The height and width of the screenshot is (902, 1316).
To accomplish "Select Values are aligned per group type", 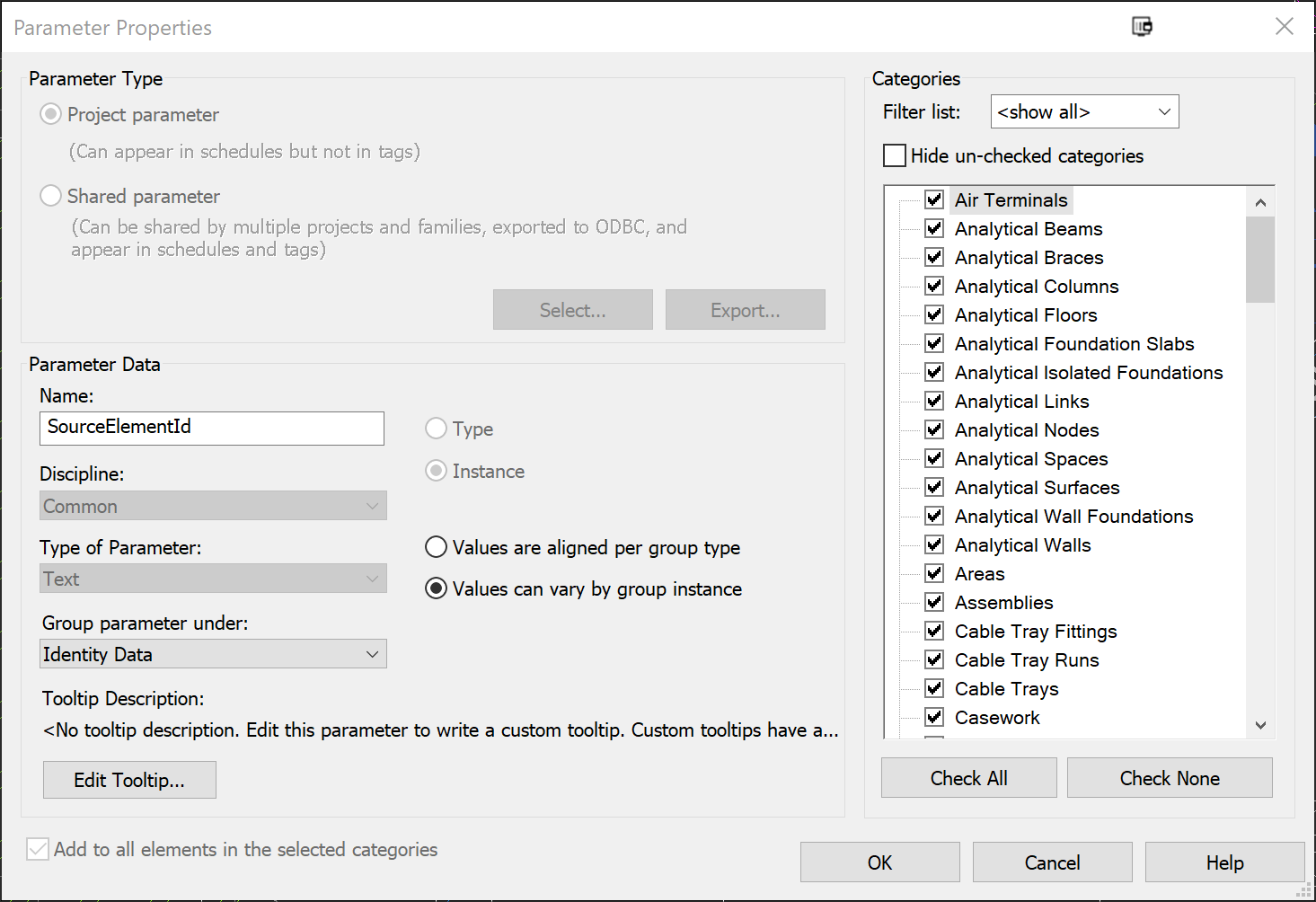I will [437, 547].
